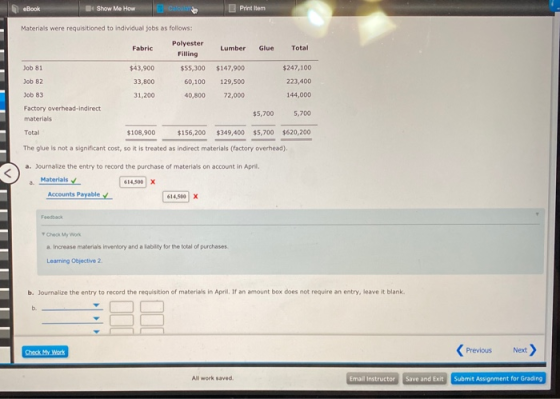The image size is (560, 399).
Task: Click the All work saved status text
Action: pos(212,378)
